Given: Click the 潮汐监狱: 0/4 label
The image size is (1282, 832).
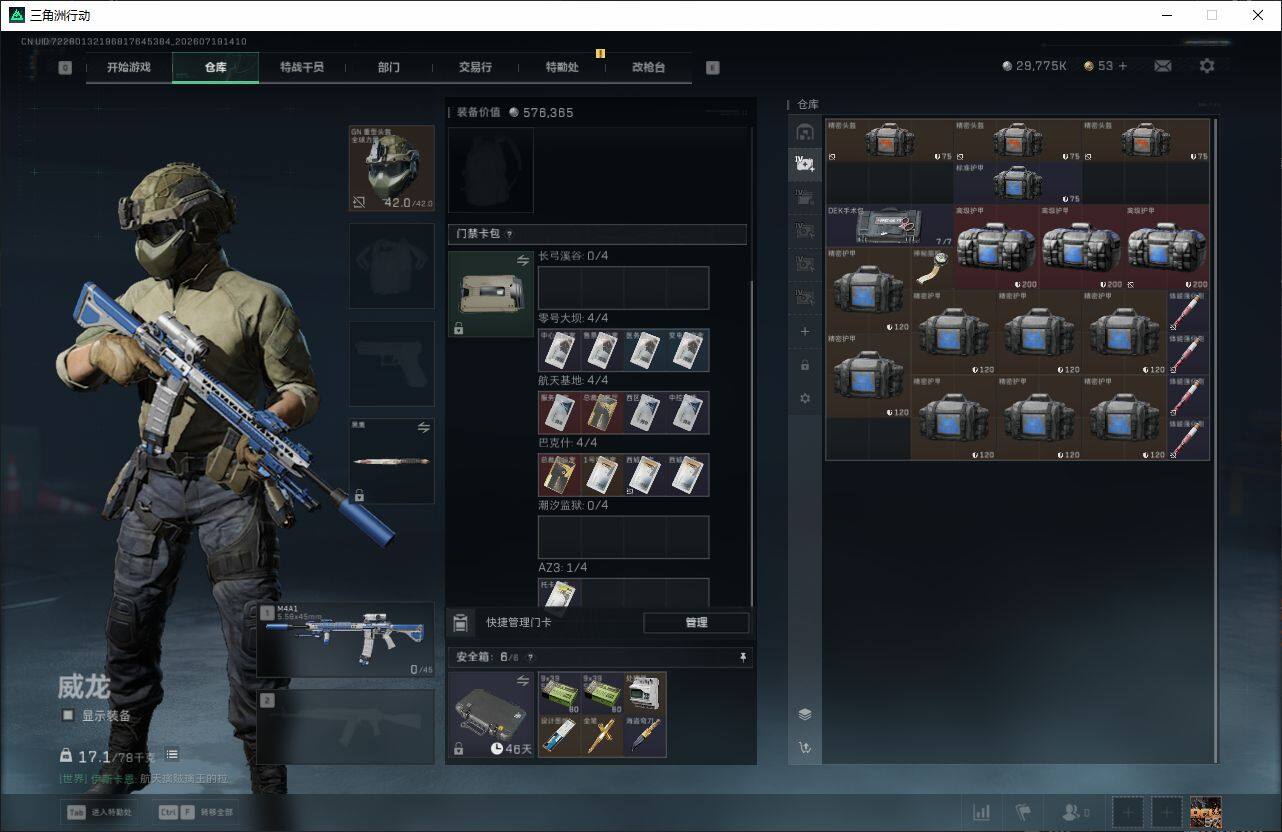Looking at the screenshot, I should [573, 505].
